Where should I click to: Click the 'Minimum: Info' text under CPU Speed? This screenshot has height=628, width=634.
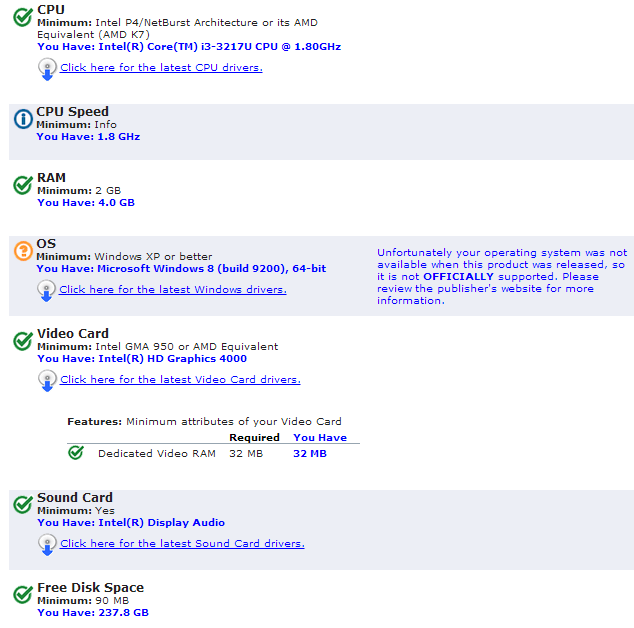coord(77,125)
